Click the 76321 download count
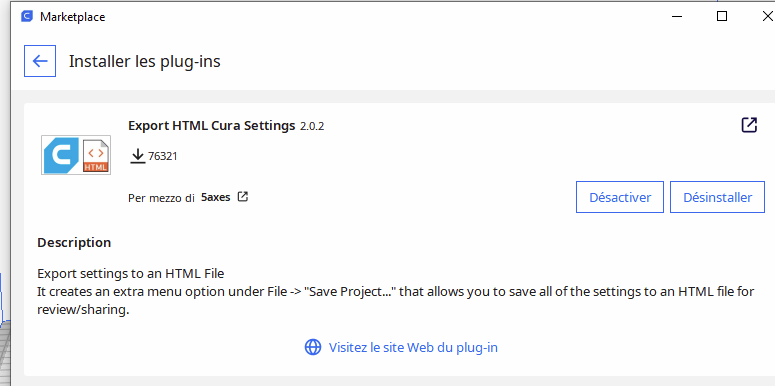 [x=163, y=157]
